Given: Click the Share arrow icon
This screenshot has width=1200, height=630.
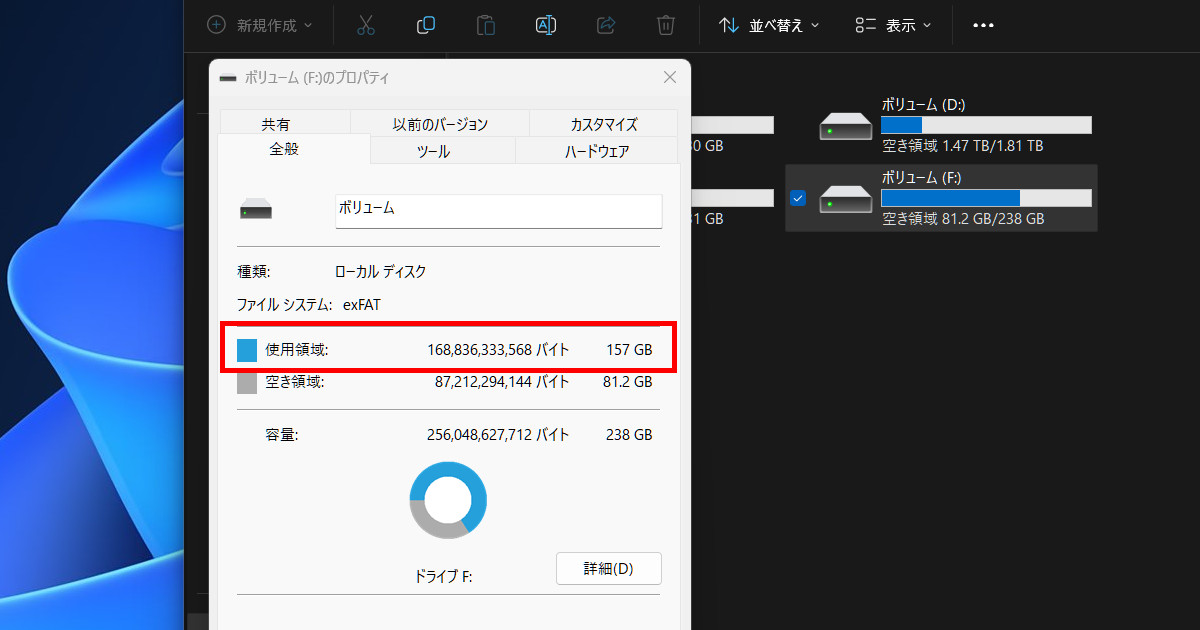Looking at the screenshot, I should (x=606, y=25).
